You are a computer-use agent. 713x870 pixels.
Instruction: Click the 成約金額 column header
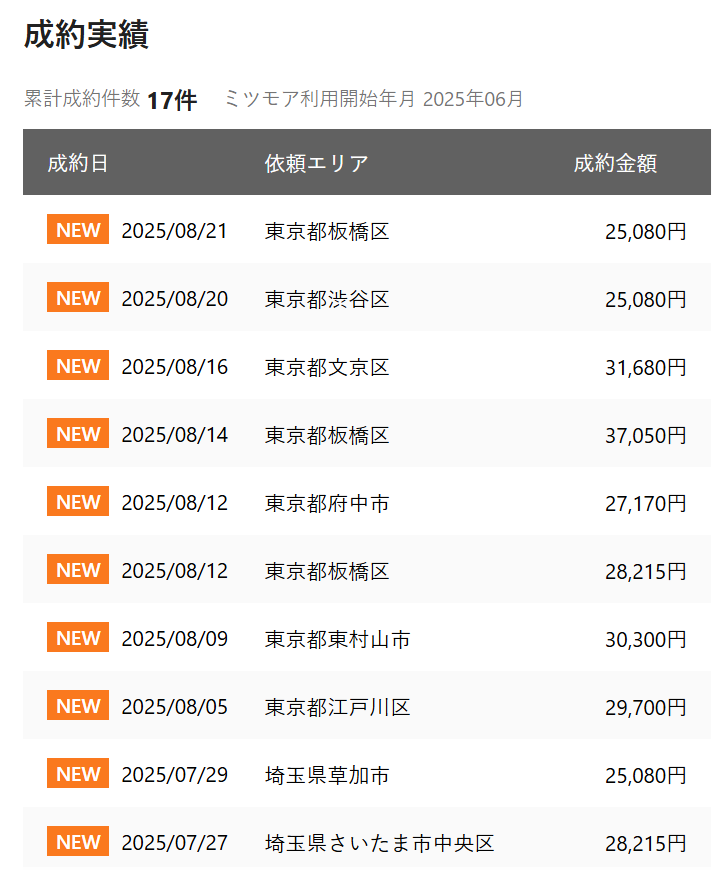[x=615, y=164]
